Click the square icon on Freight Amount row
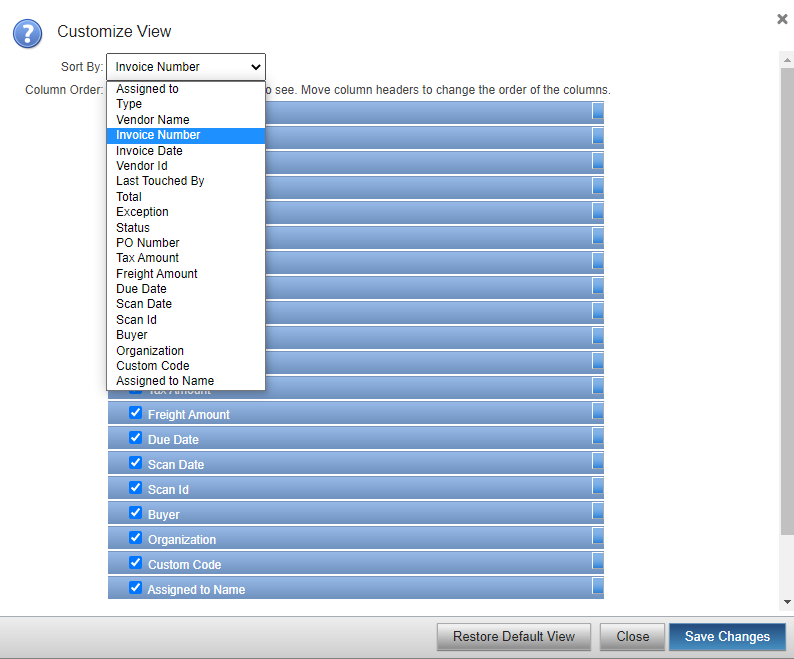The image size is (794, 659). click(x=598, y=411)
